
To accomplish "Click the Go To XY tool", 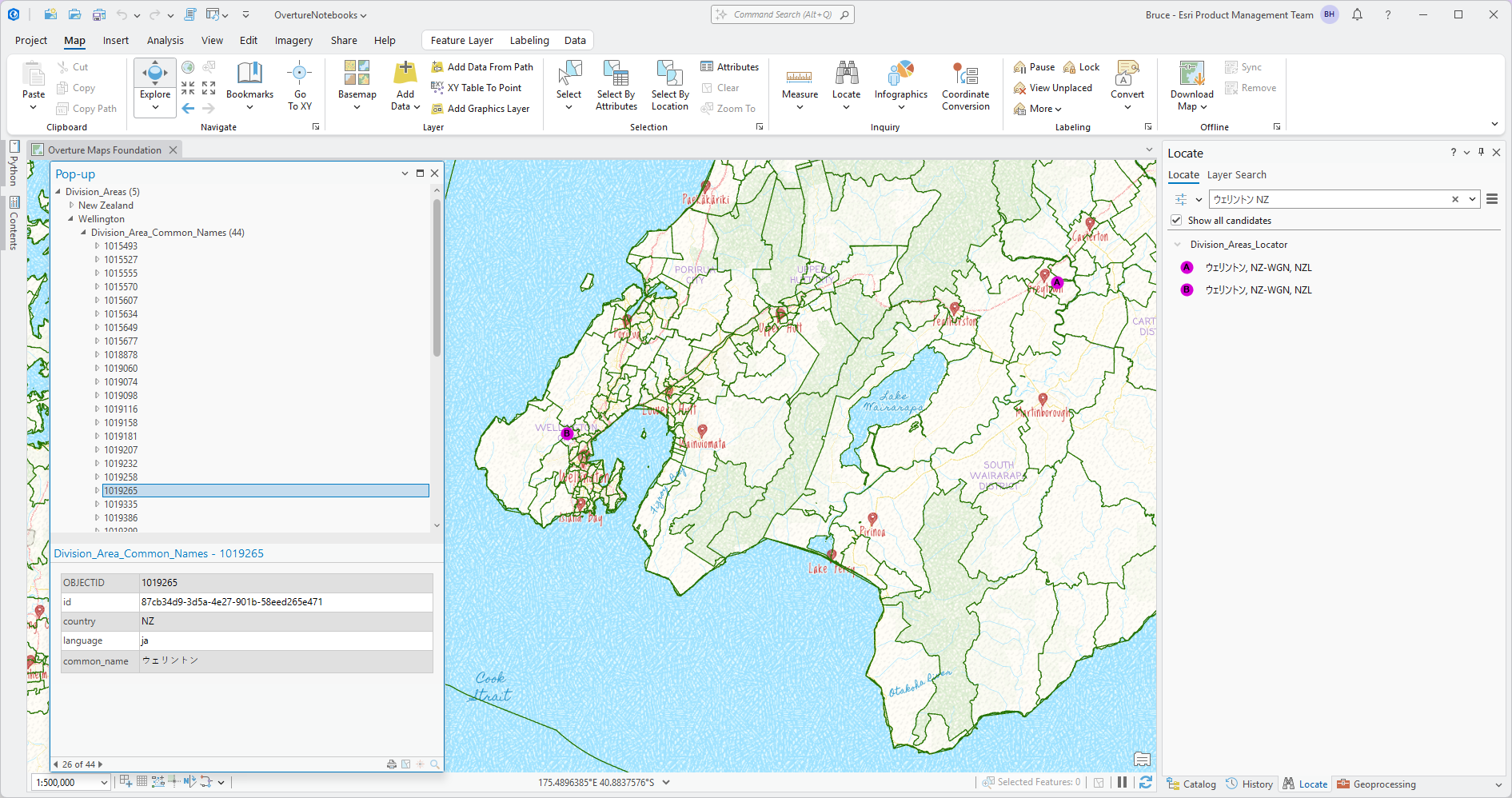I will [x=300, y=86].
